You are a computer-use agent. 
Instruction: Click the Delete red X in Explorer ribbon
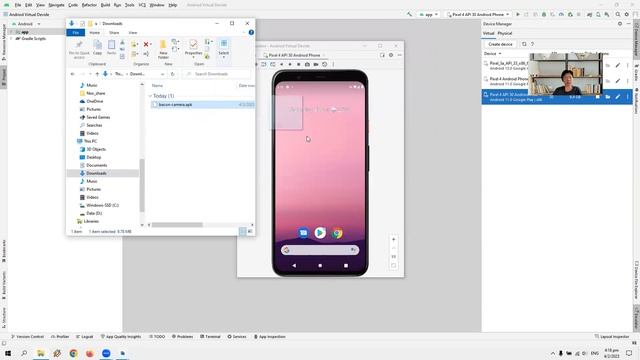click(x=146, y=44)
